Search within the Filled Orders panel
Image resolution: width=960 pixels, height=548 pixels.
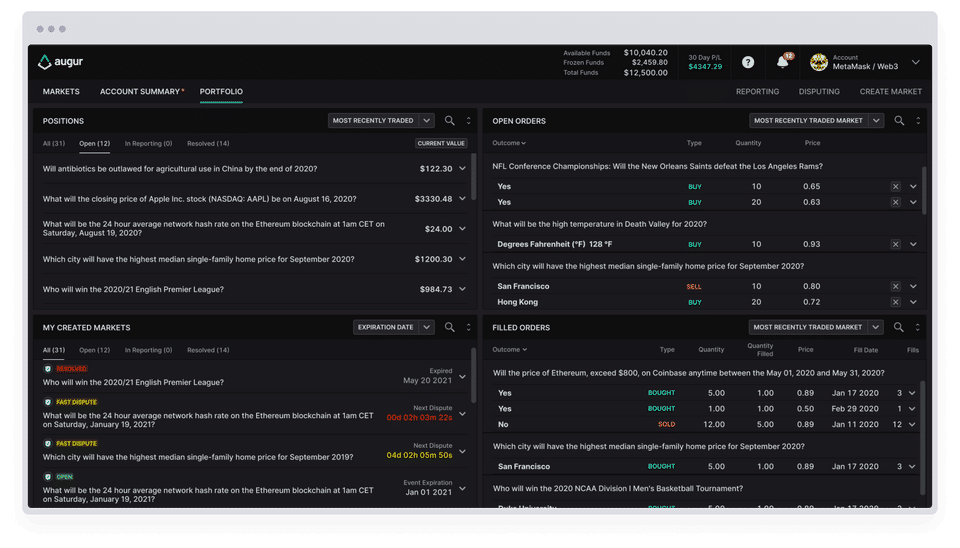(898, 327)
